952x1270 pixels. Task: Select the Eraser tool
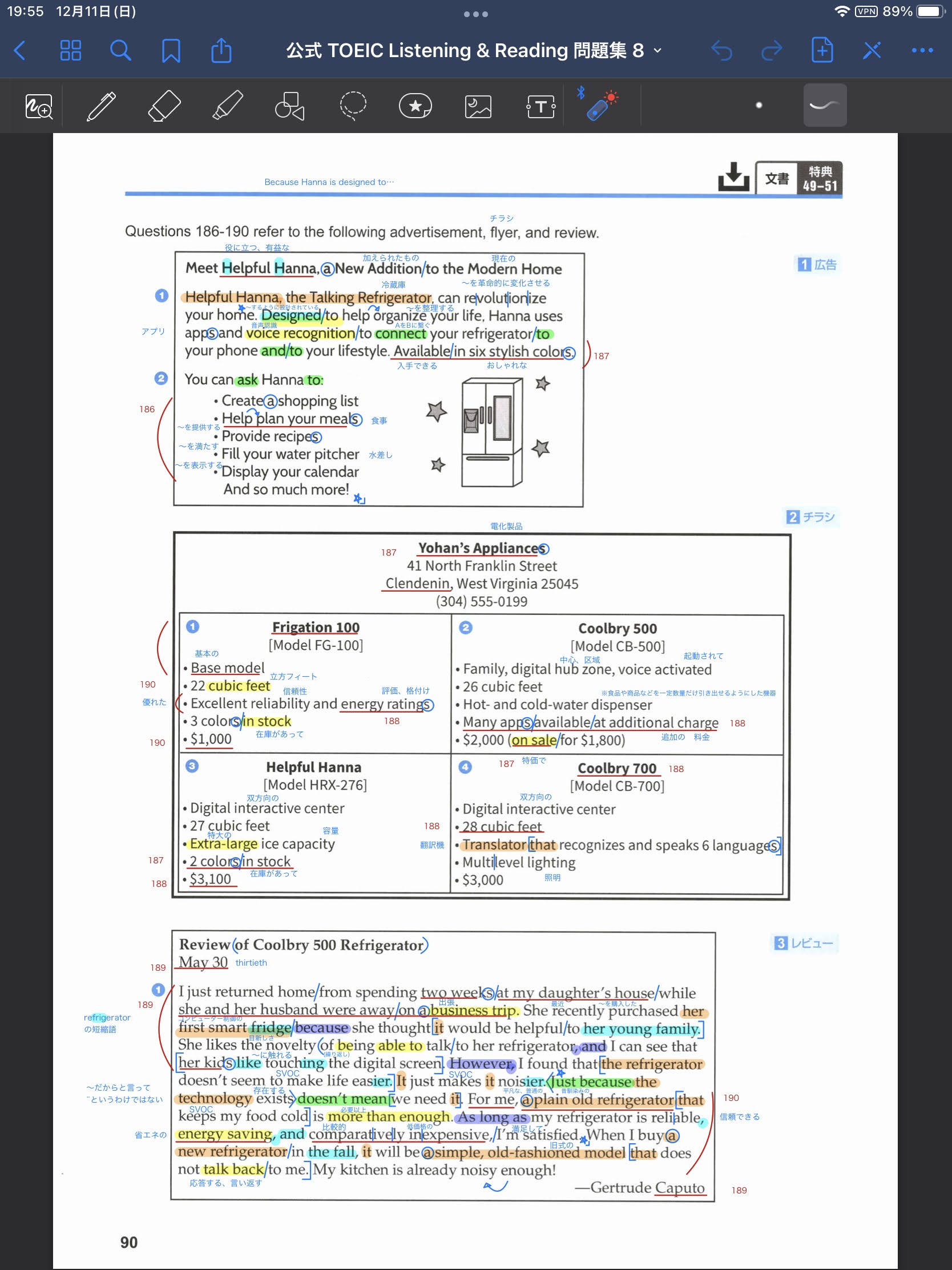(165, 106)
